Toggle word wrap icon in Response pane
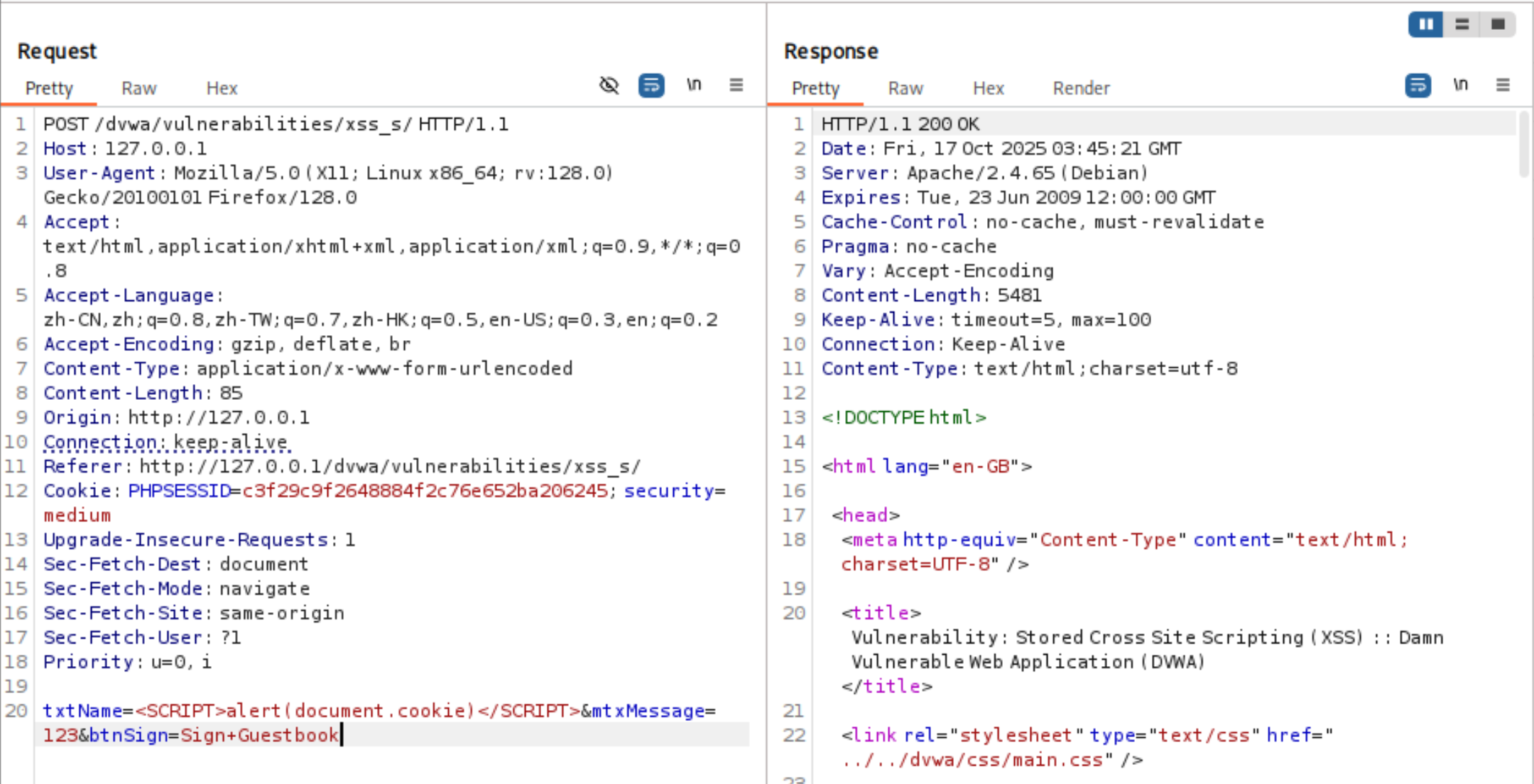The height and width of the screenshot is (784, 1534). (1418, 85)
